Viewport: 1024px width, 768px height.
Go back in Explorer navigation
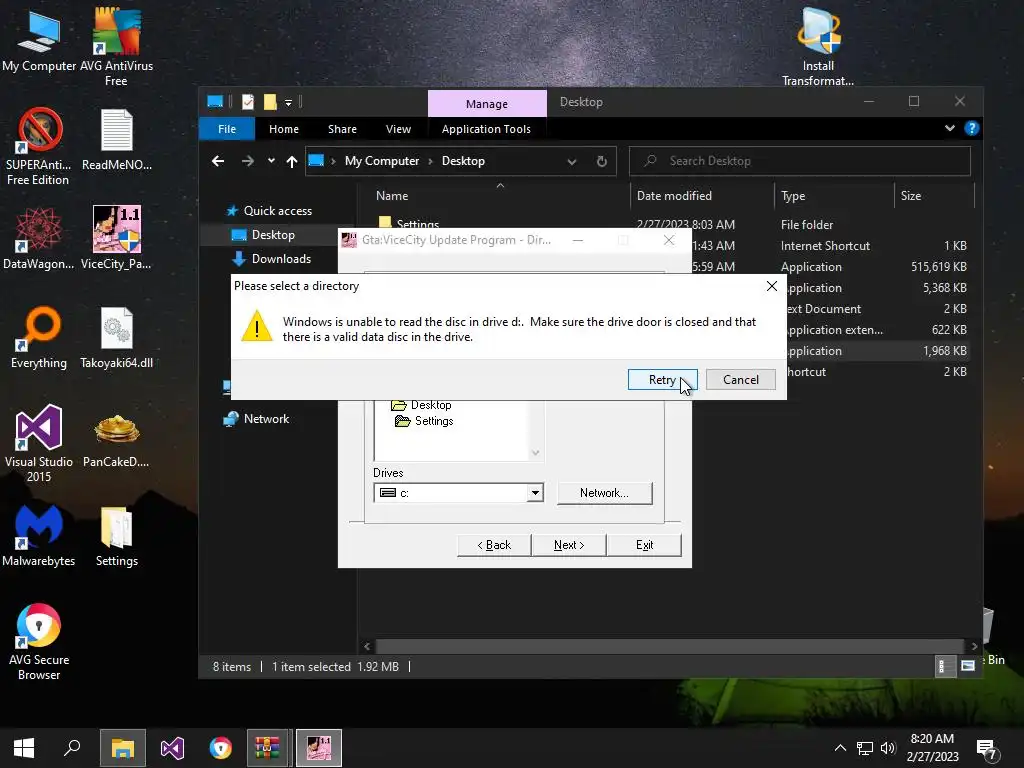coord(218,161)
